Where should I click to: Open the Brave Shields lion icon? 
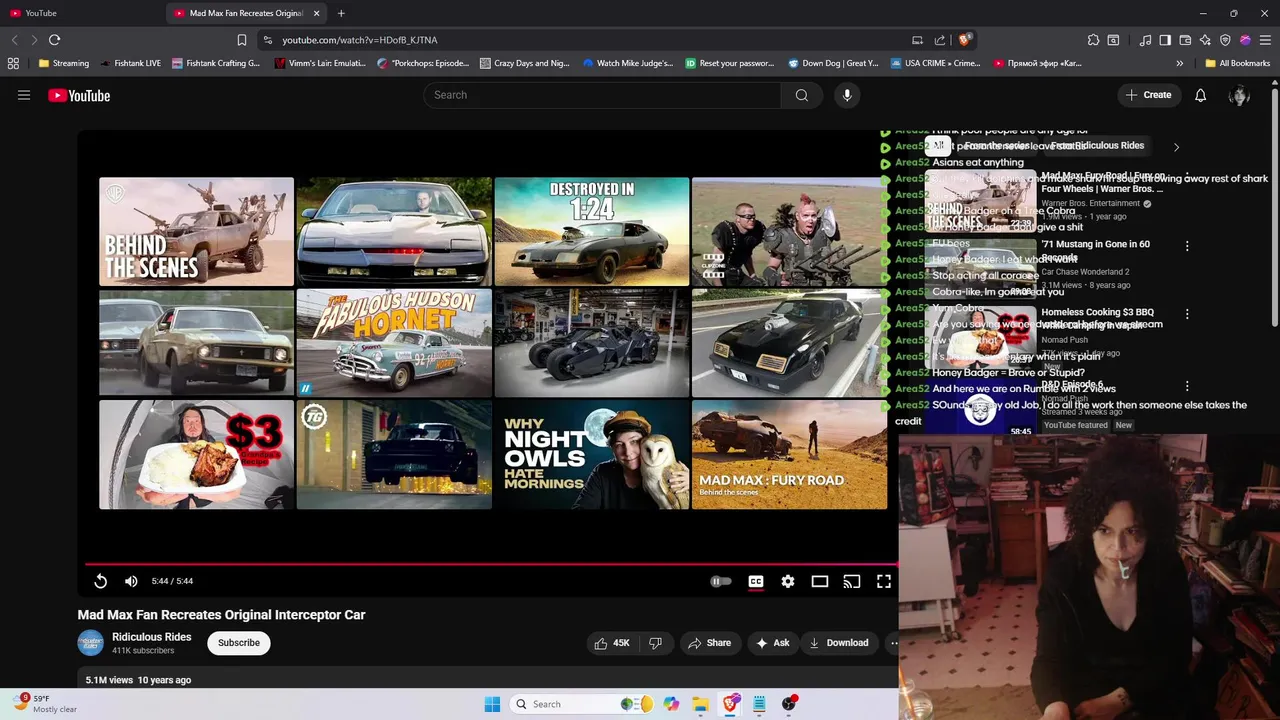coord(964,40)
